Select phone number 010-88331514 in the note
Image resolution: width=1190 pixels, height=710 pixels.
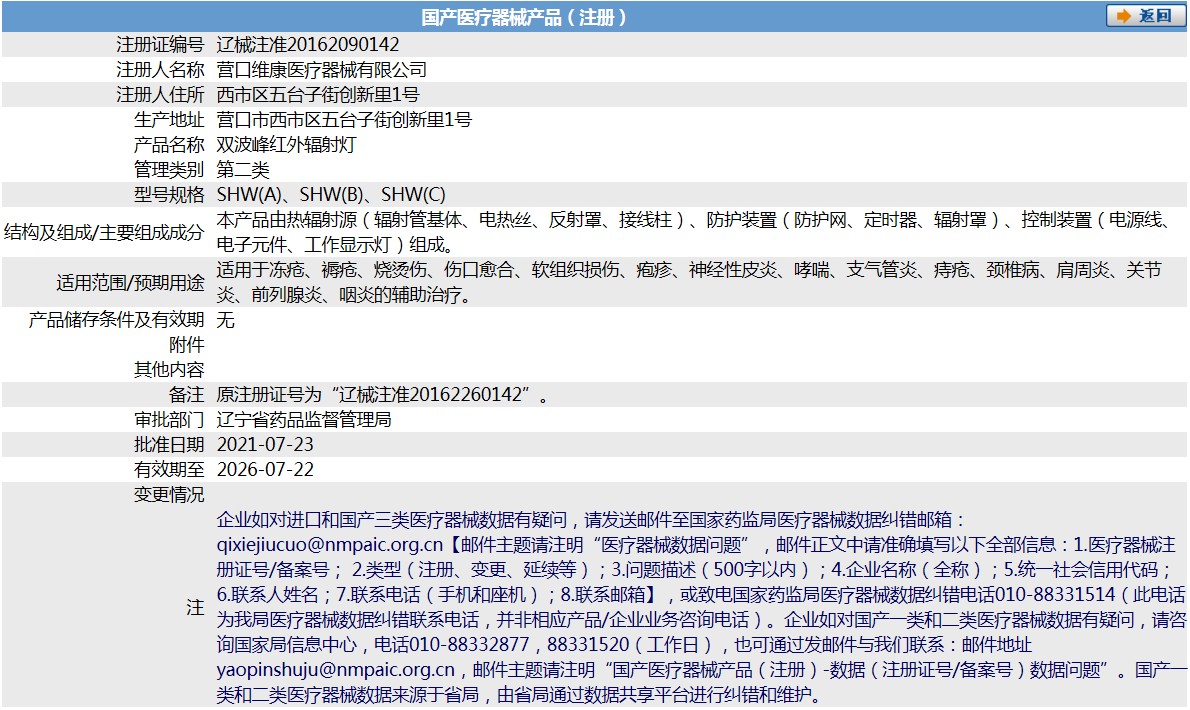(x=1055, y=595)
